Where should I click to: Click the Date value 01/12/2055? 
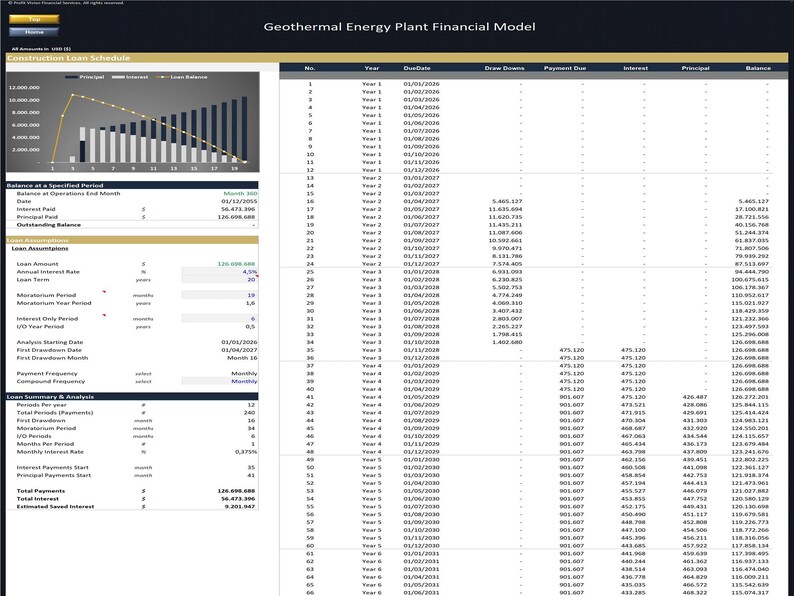pos(239,202)
